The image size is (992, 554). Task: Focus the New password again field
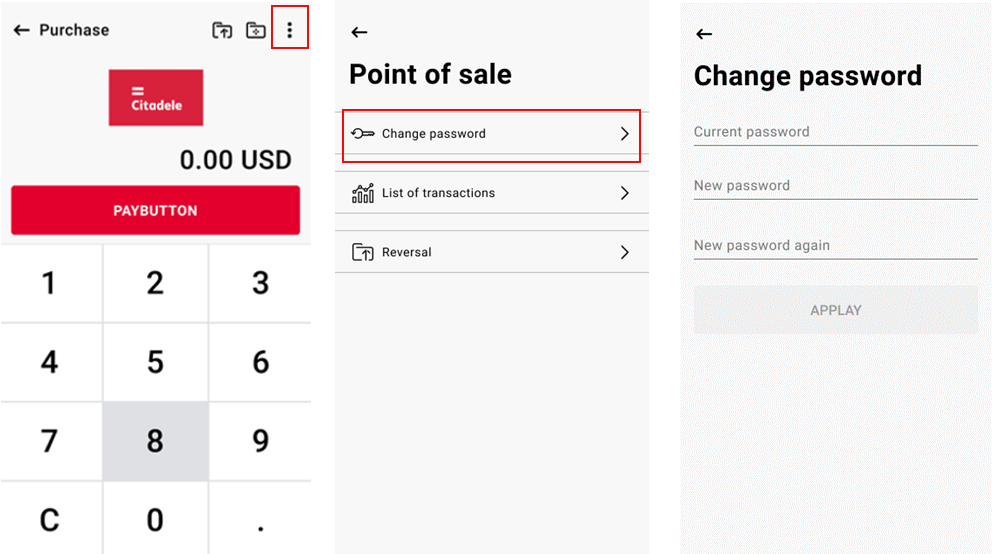coord(836,246)
